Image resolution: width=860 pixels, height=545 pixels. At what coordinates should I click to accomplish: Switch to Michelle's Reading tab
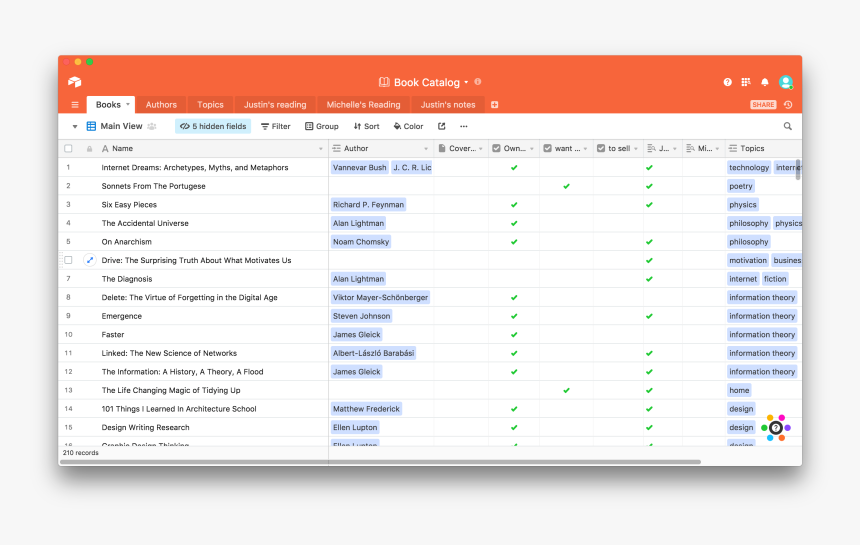tap(363, 105)
